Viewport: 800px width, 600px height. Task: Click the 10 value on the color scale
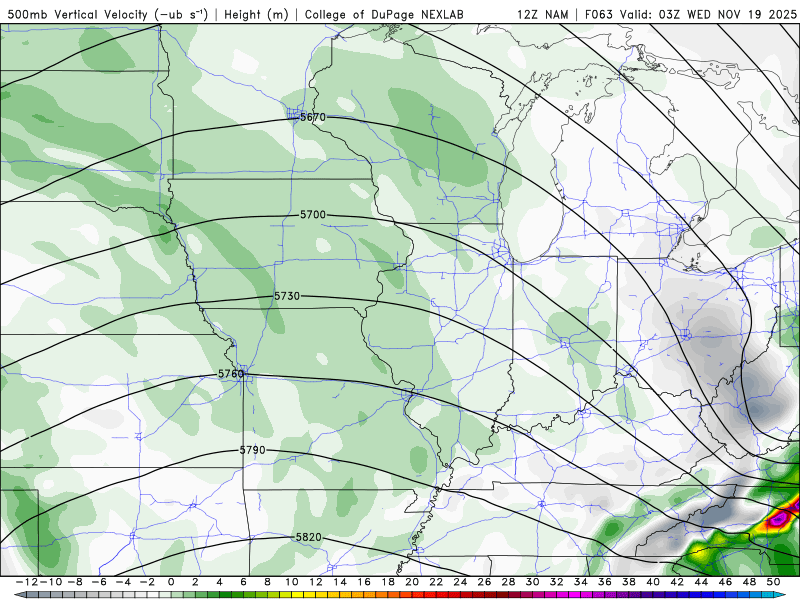pyautogui.click(x=291, y=582)
